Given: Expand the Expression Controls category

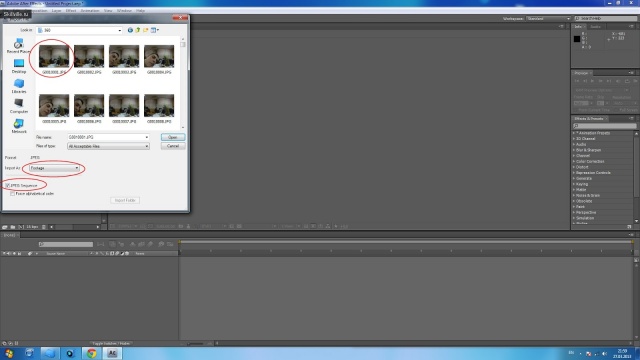Looking at the screenshot, I should [592, 173].
